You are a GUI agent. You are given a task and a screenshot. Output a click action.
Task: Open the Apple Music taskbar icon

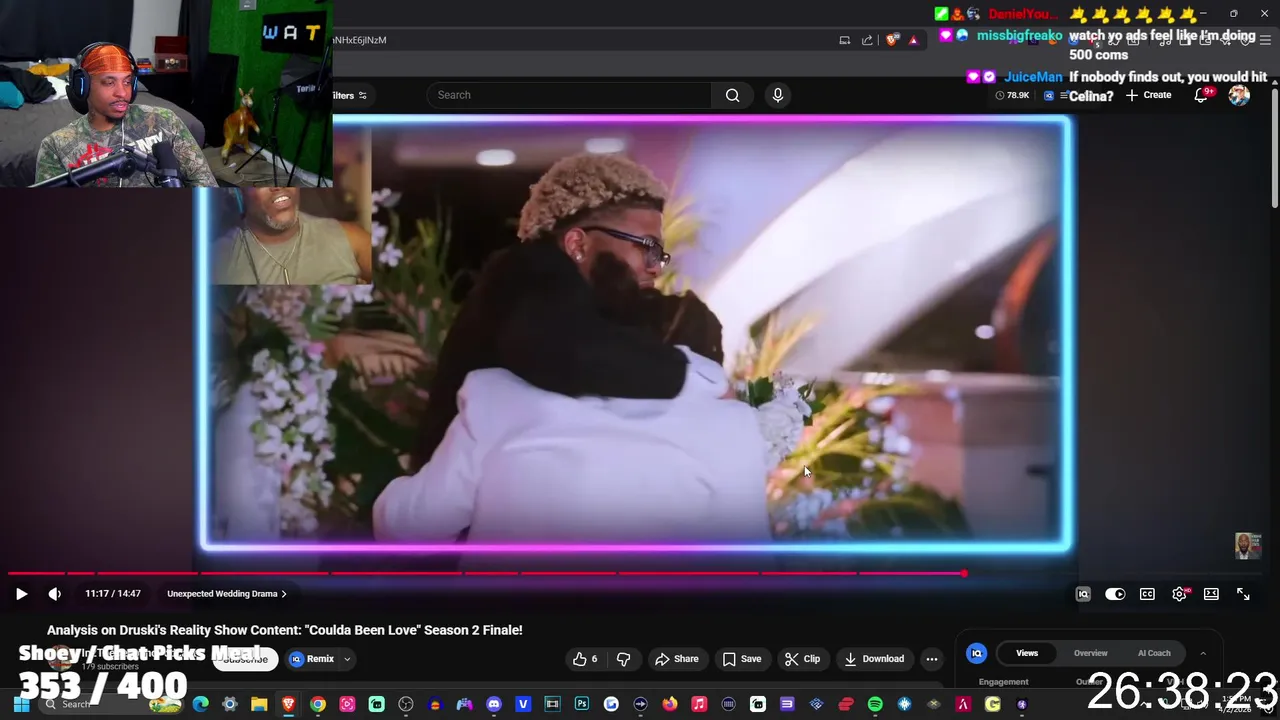[699, 704]
